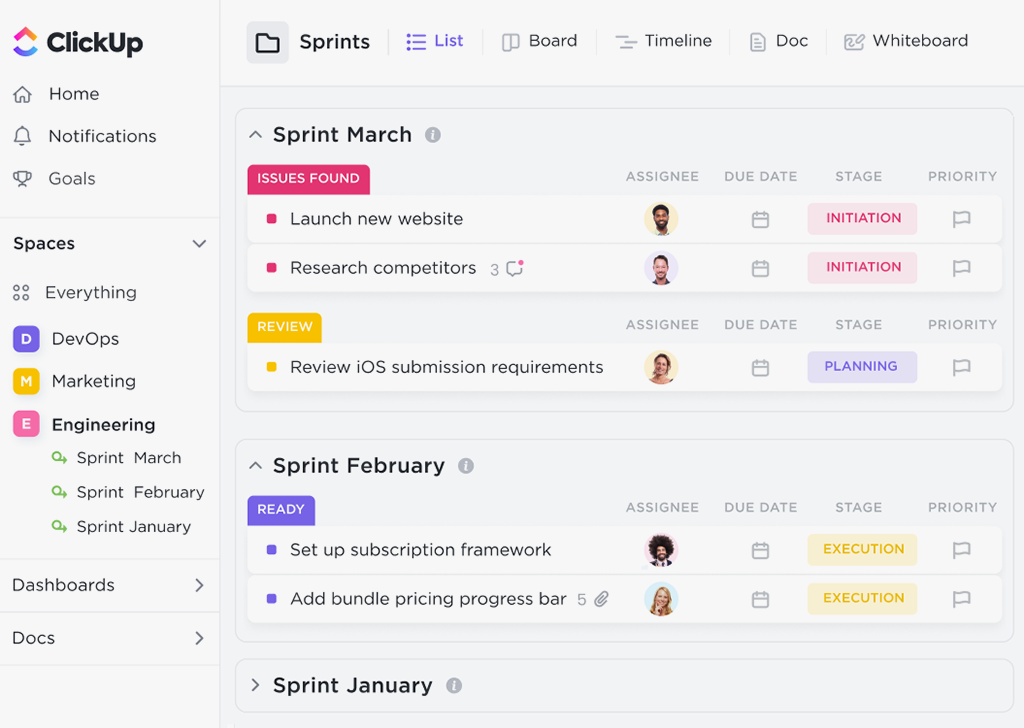Image resolution: width=1024 pixels, height=728 pixels.
Task: Set due date for Launch new website
Action: click(760, 219)
